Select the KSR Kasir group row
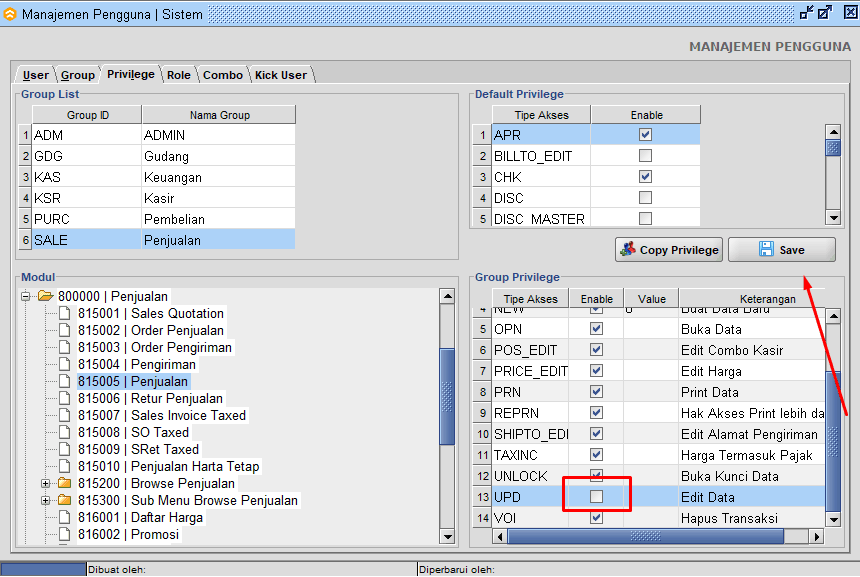The image size is (860, 577). point(160,198)
